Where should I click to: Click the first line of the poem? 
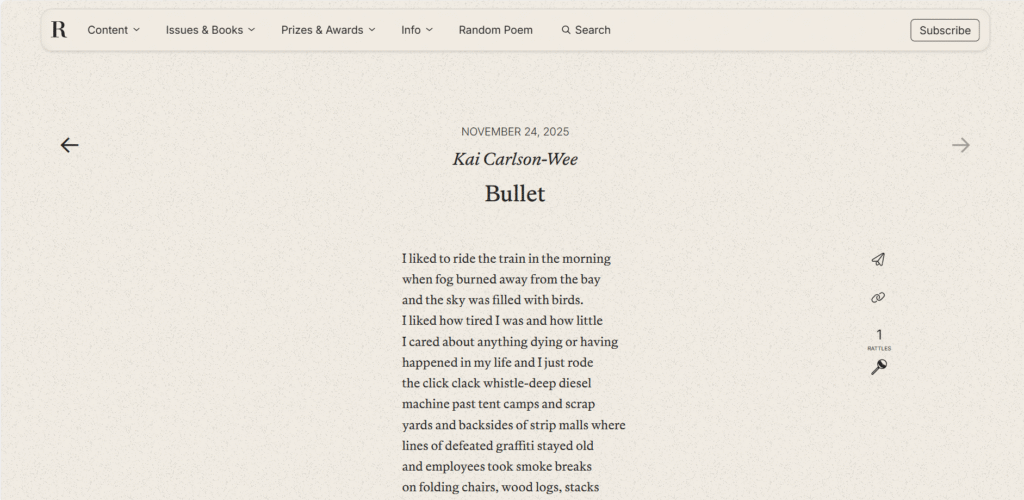(x=506, y=258)
